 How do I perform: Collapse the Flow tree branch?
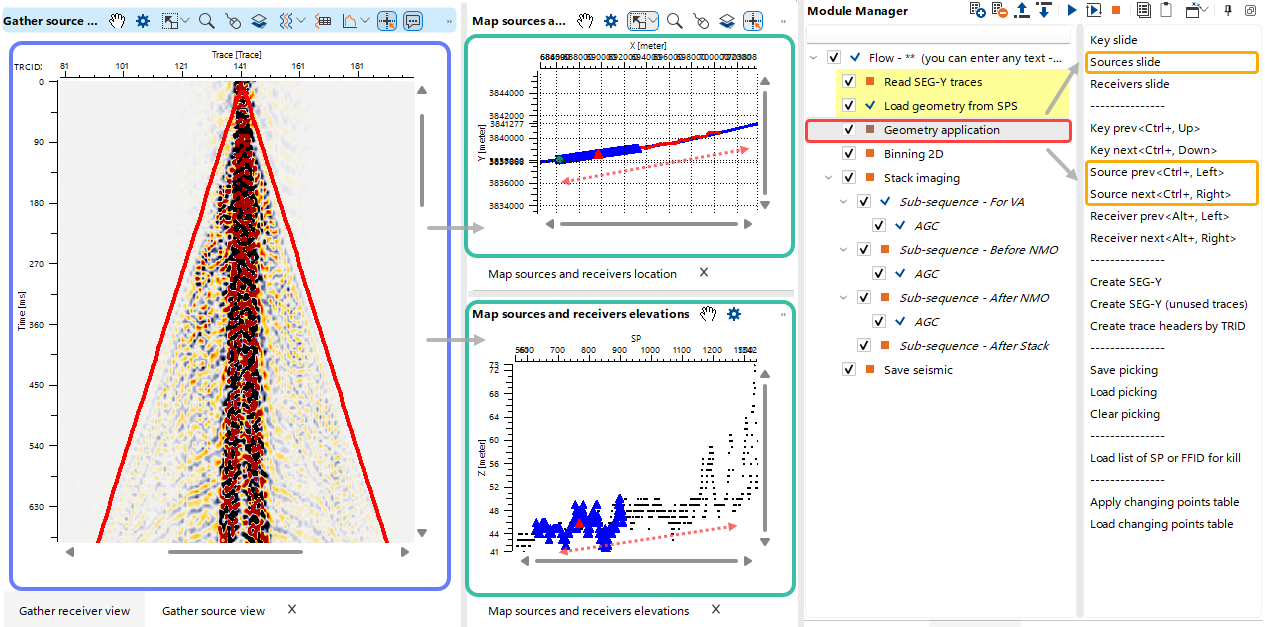coord(813,57)
